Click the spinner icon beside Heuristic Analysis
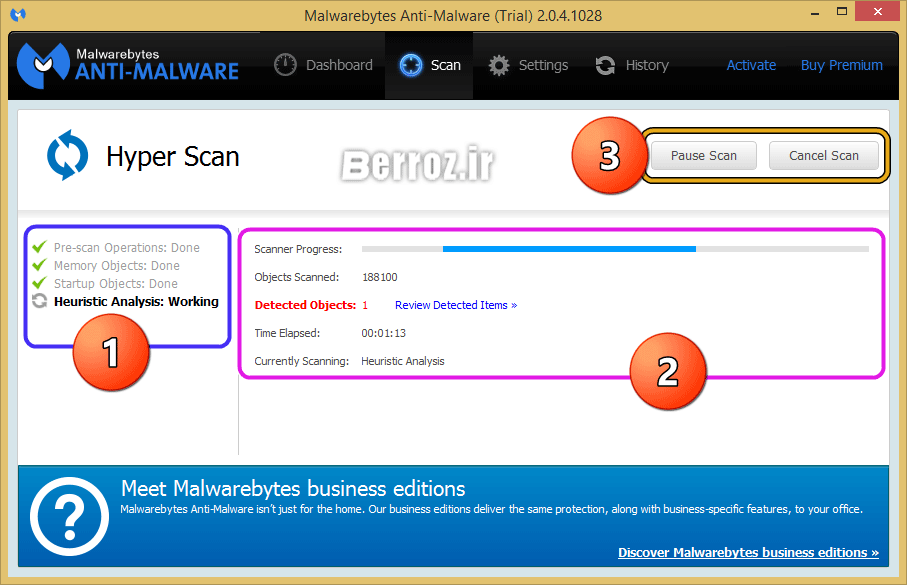The width and height of the screenshot is (907, 585). coord(39,301)
